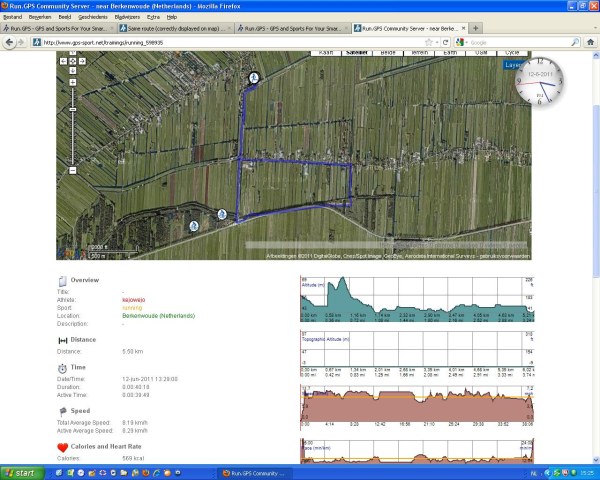Click the runner marker at route start
The height and width of the screenshot is (480, 600).
254,77
